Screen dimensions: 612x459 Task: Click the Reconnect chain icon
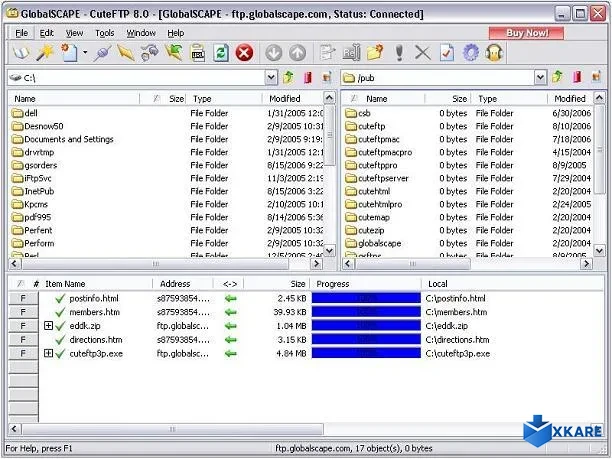pyautogui.click(x=149, y=53)
